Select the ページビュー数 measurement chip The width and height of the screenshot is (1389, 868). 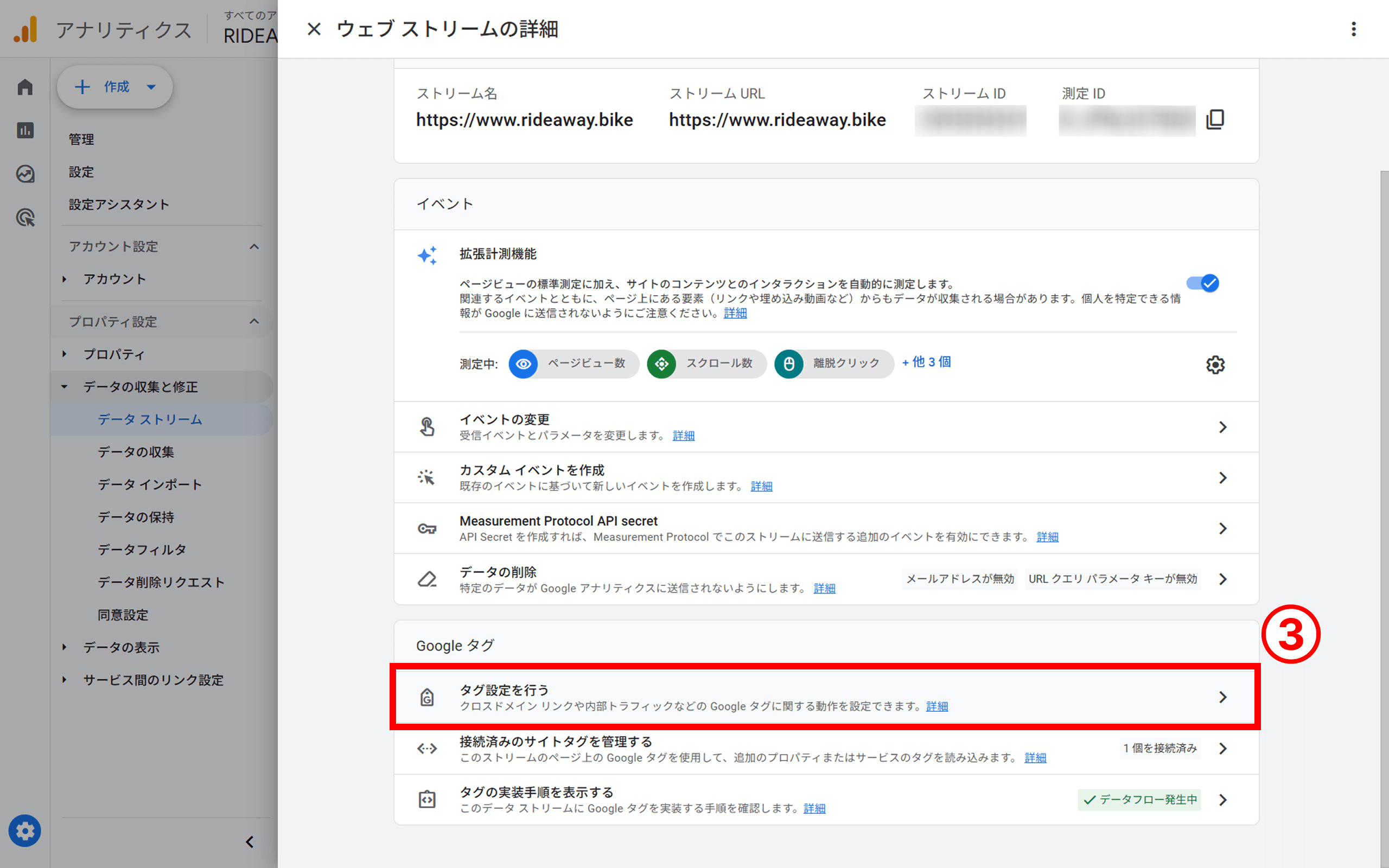pos(573,363)
